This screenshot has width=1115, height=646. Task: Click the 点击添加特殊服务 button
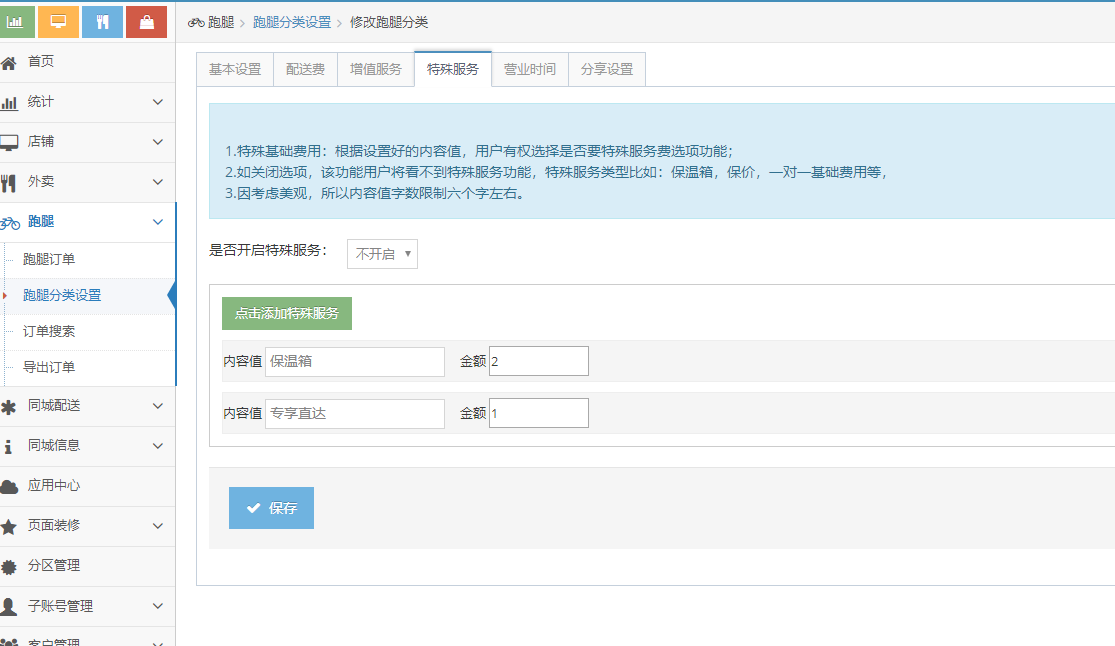coord(287,313)
